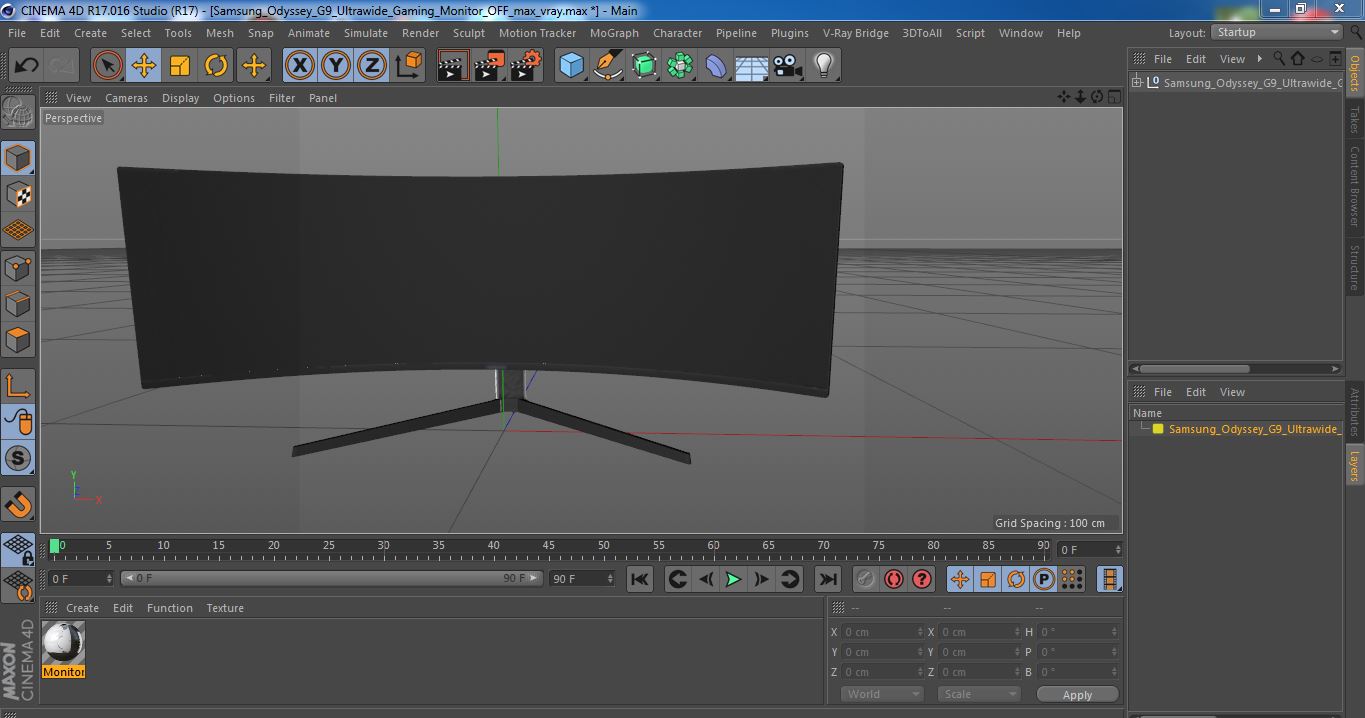
Task: Toggle the X axis lock
Action: [x=299, y=66]
